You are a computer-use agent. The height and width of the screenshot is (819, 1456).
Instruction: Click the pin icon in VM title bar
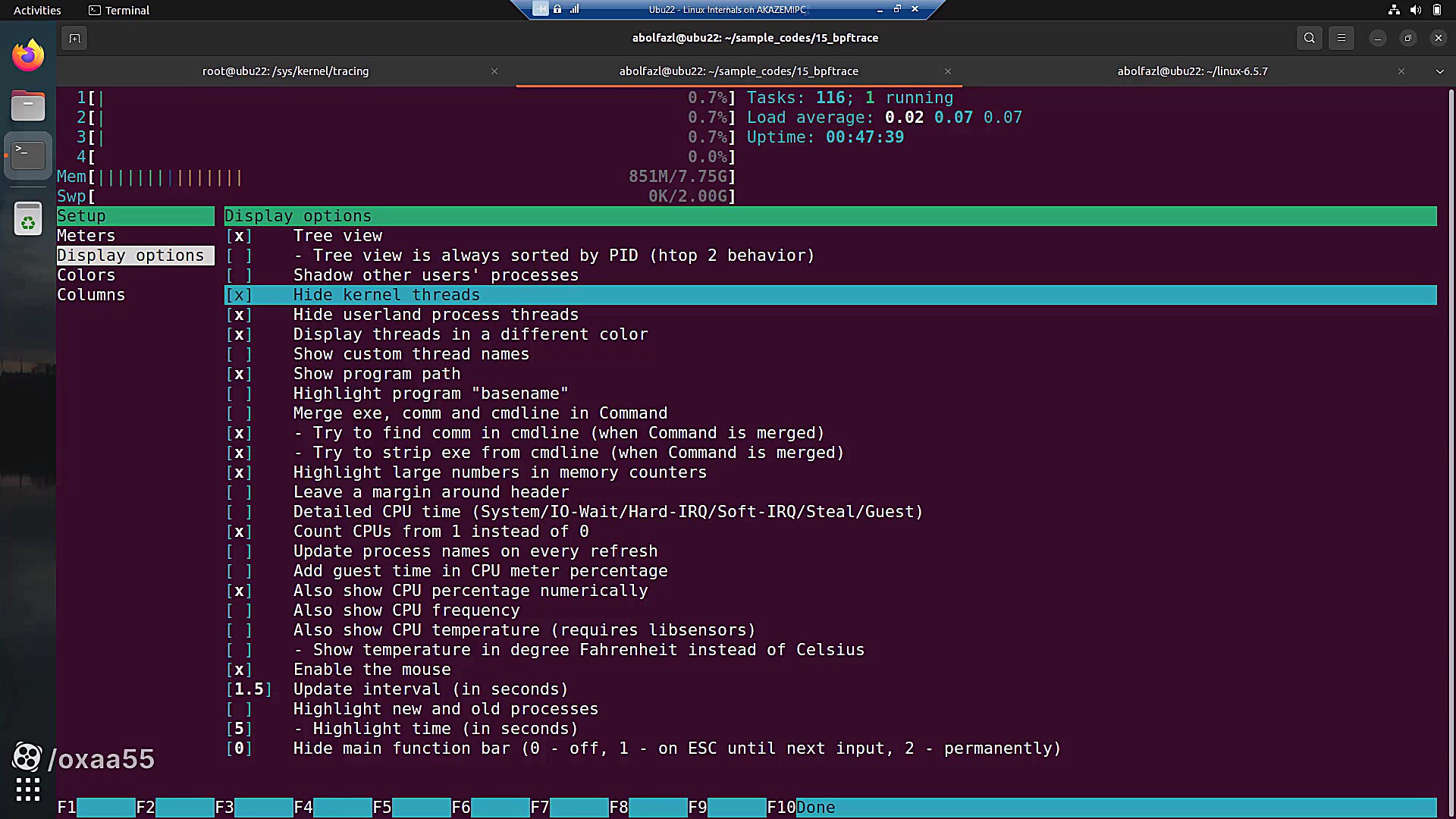(x=540, y=9)
